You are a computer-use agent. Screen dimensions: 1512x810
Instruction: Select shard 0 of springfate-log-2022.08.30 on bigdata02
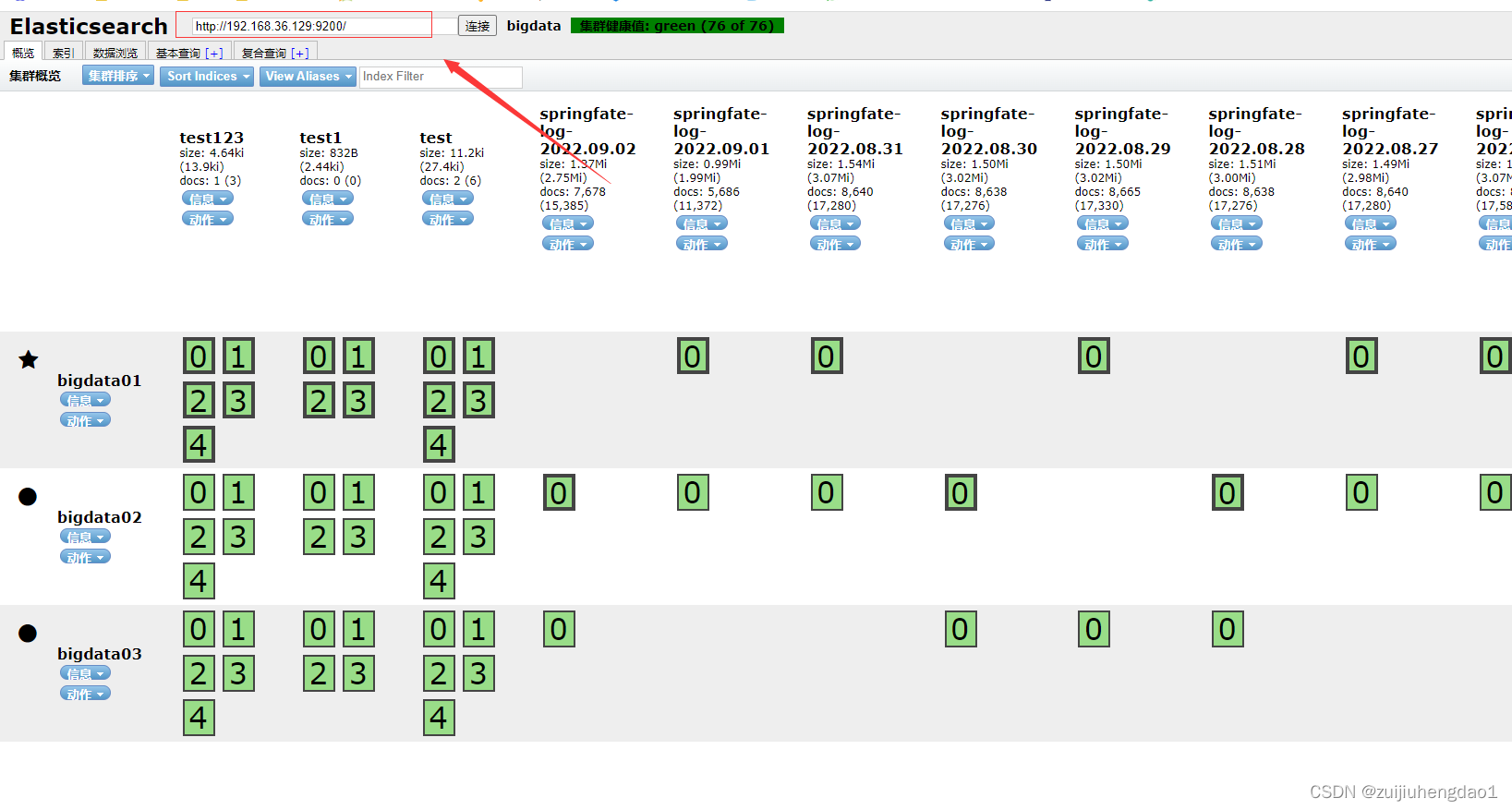click(961, 492)
